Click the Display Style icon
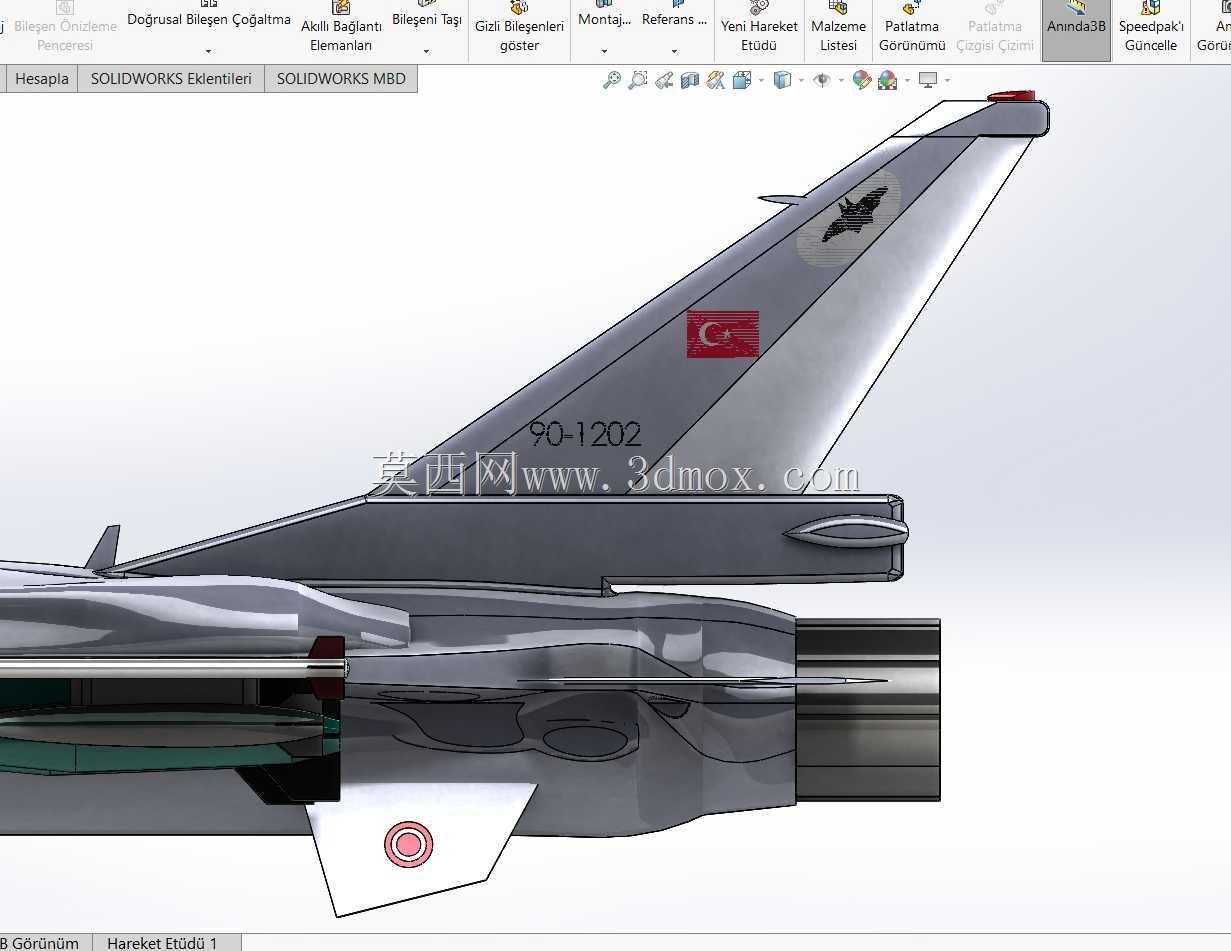 click(784, 80)
